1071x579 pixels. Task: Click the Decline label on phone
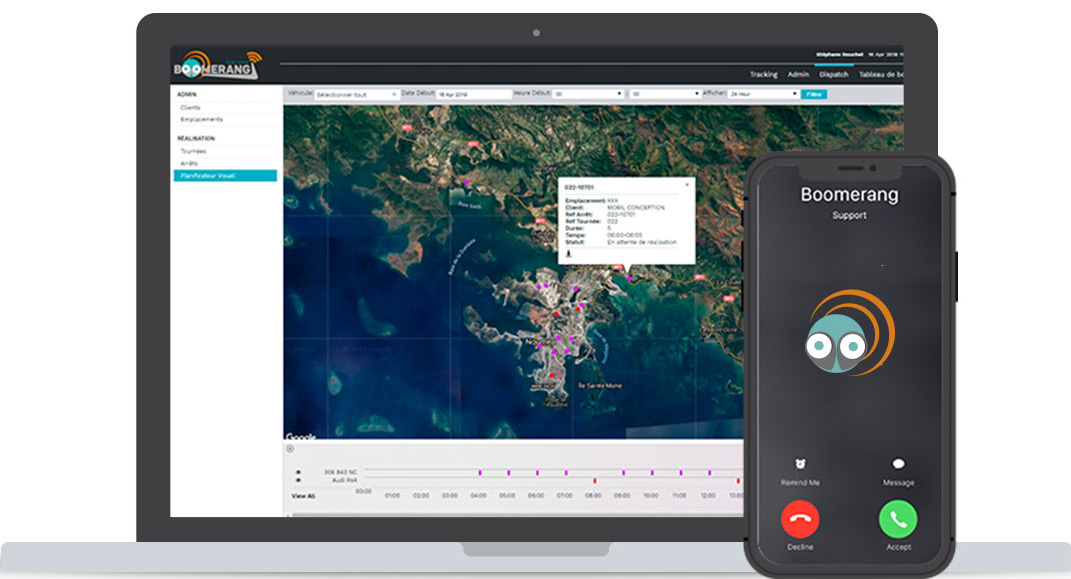pos(800,547)
